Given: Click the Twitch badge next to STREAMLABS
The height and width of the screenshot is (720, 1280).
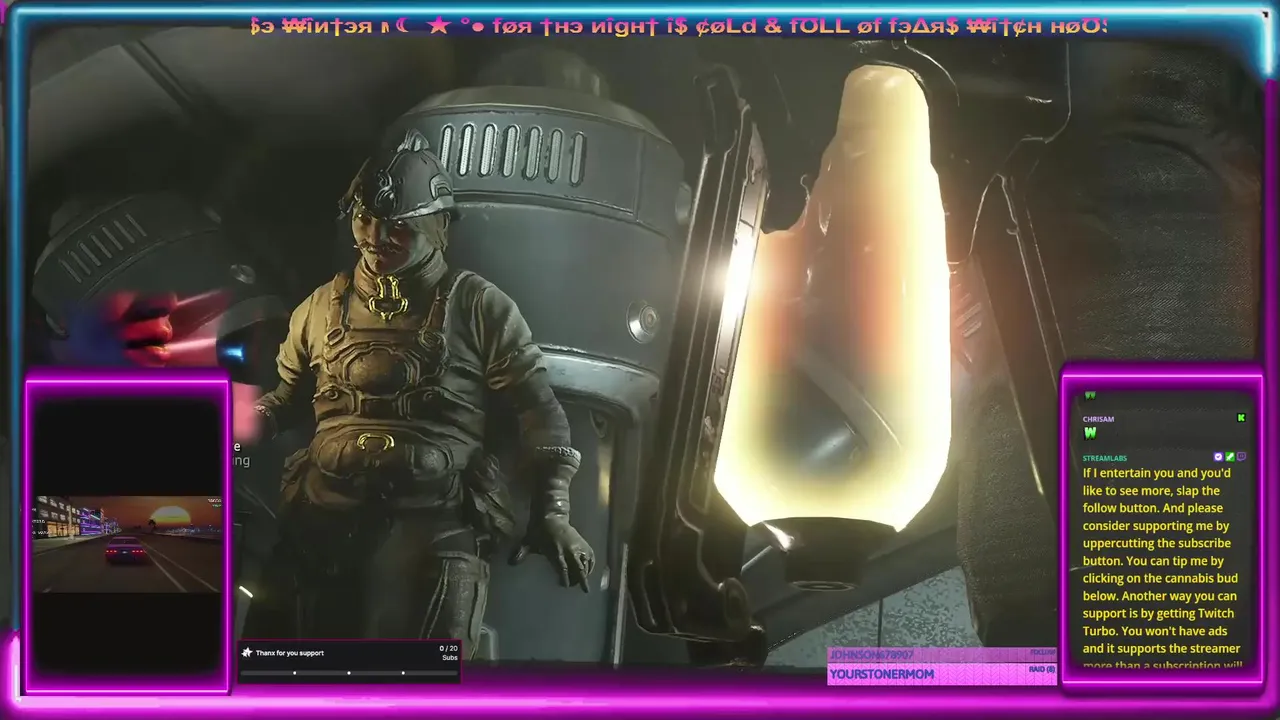Looking at the screenshot, I should tap(1241, 457).
